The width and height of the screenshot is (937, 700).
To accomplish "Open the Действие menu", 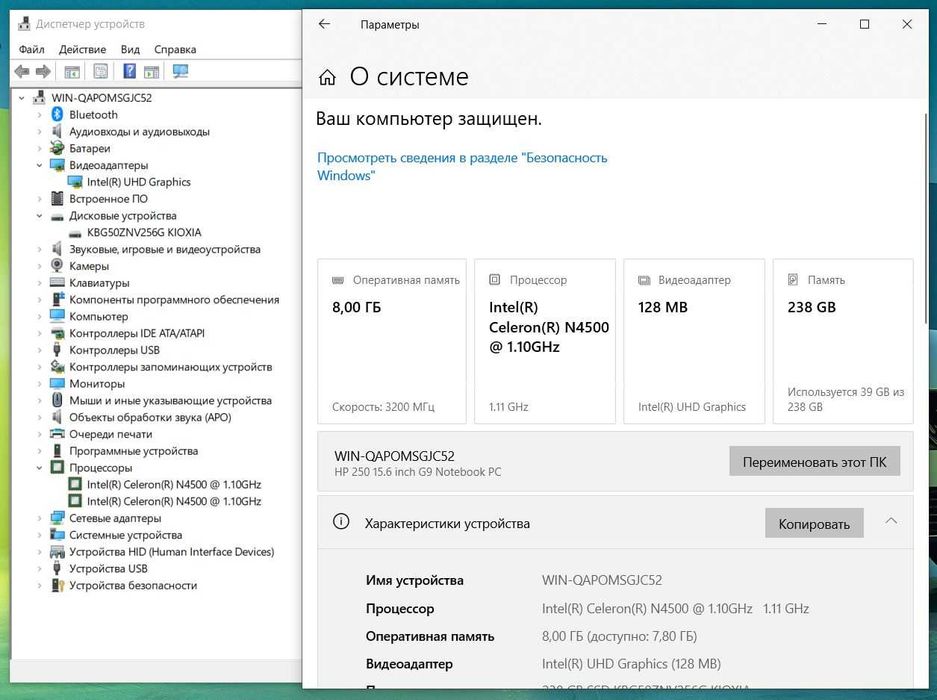I will (x=82, y=49).
